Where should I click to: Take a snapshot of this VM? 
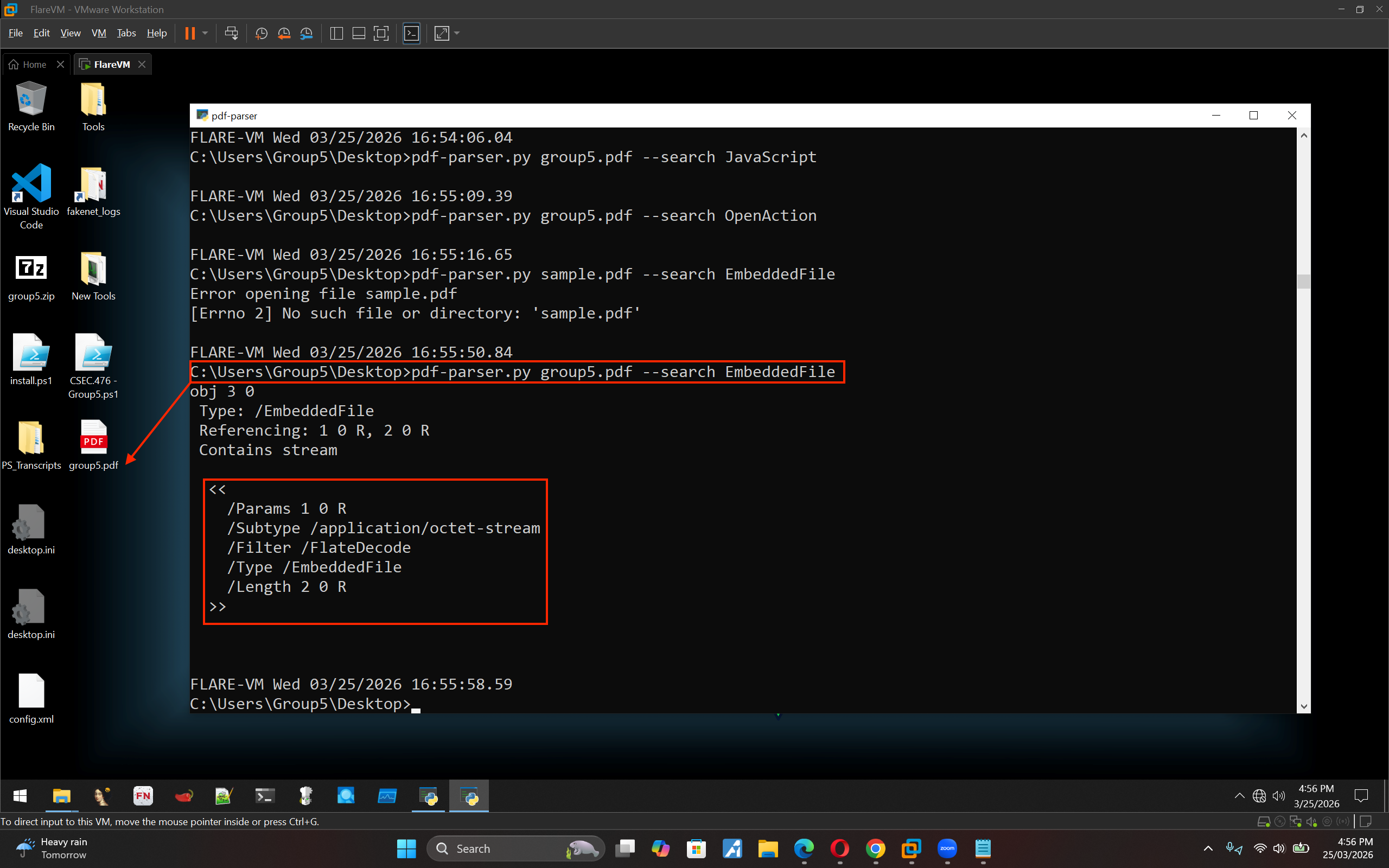[x=261, y=33]
